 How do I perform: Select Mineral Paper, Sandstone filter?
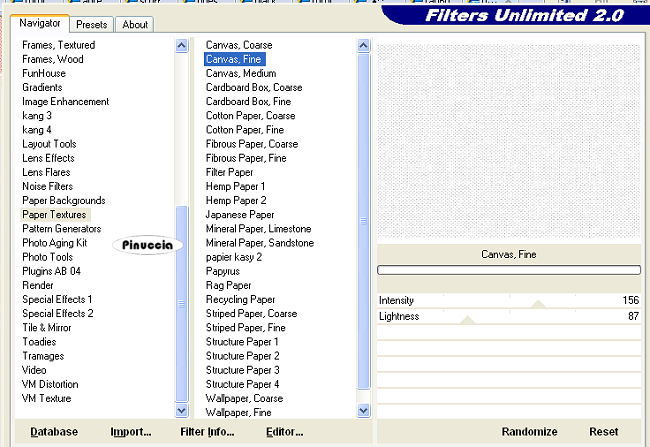point(260,243)
